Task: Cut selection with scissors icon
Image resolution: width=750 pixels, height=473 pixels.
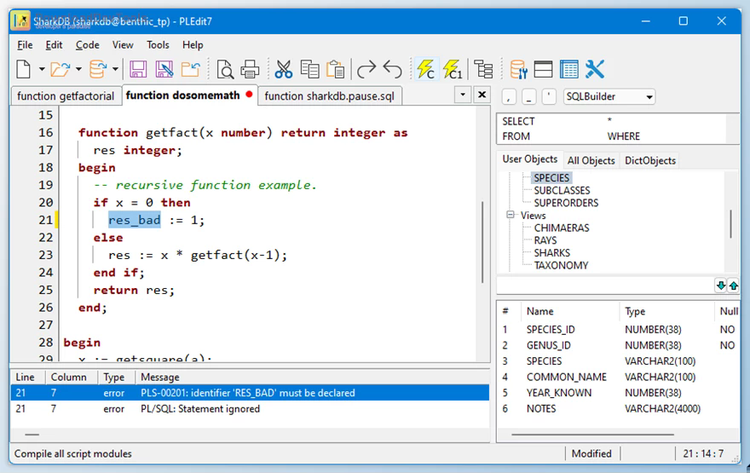Action: click(284, 69)
